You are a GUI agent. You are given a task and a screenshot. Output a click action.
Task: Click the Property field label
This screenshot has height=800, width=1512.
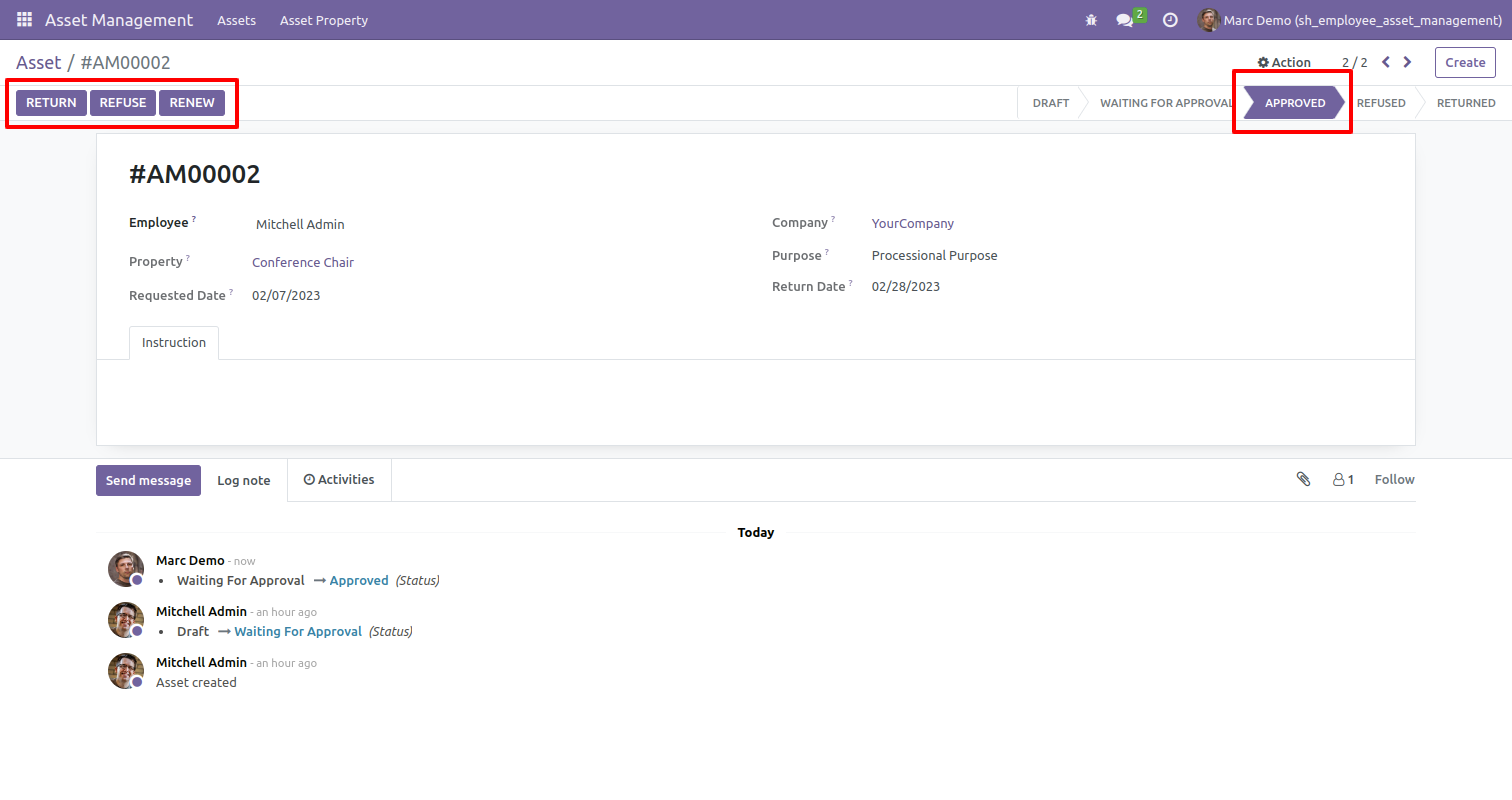click(x=156, y=262)
